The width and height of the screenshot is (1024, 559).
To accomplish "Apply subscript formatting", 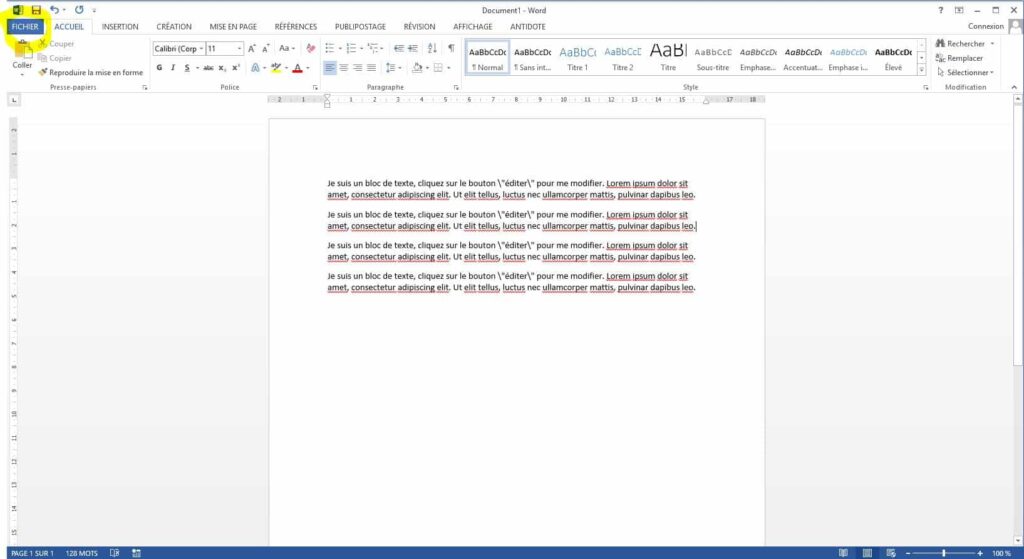I will coord(222,68).
